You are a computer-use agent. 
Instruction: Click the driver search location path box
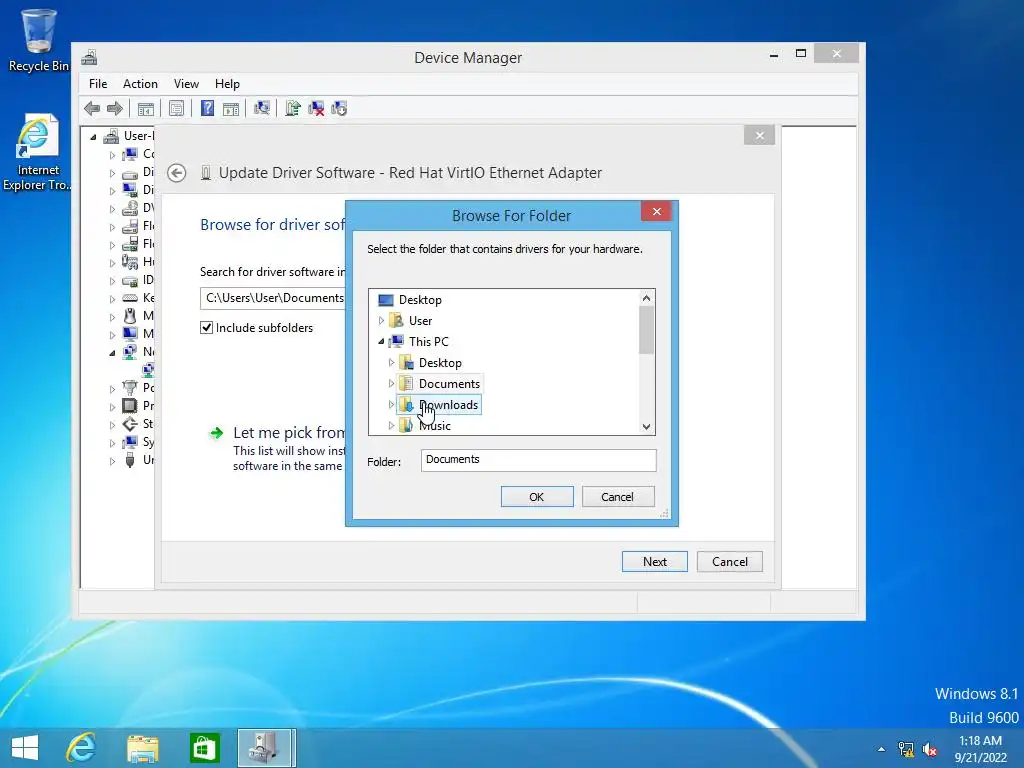point(273,298)
